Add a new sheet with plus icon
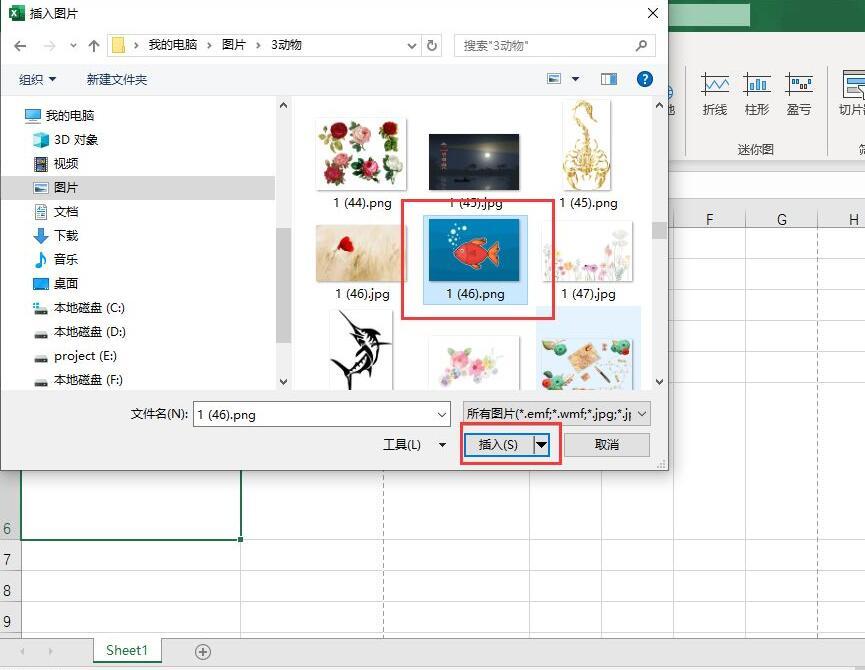The image size is (865, 670). pos(202,652)
